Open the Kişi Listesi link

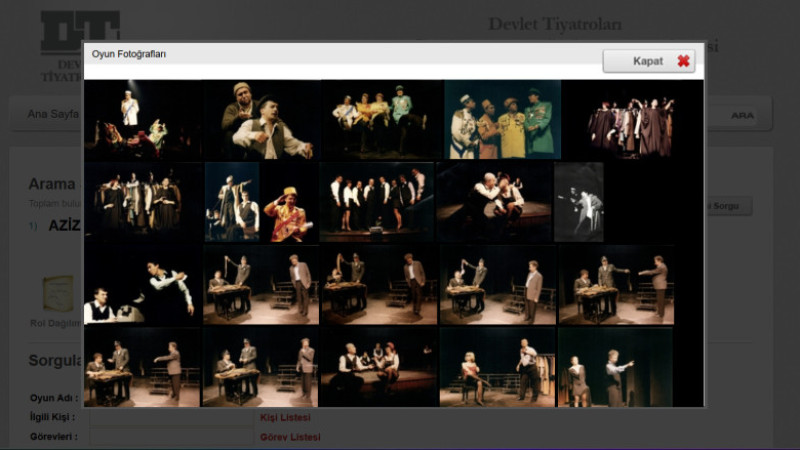285,418
